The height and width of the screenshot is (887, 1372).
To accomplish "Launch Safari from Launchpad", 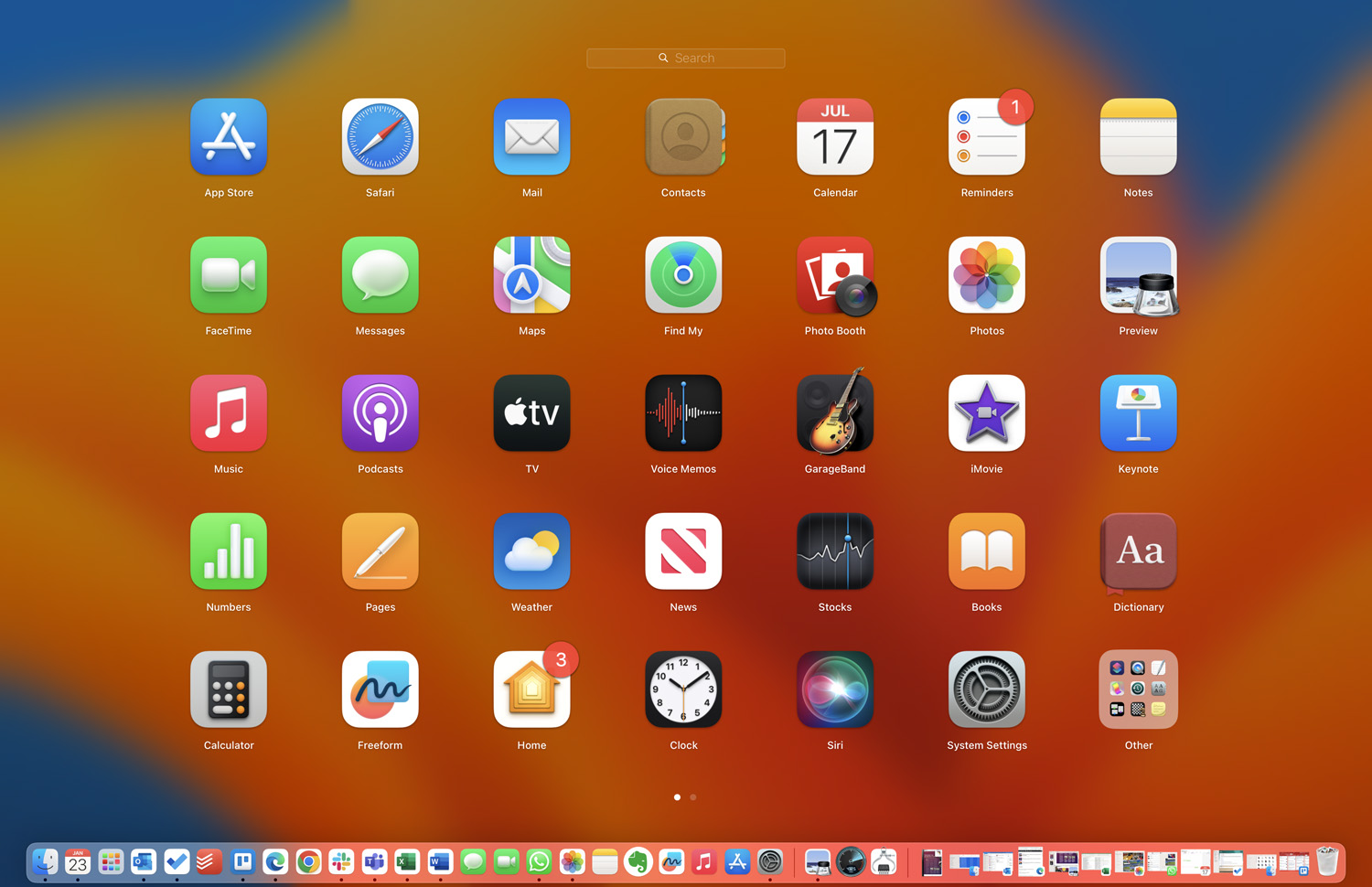I will pyautogui.click(x=381, y=137).
